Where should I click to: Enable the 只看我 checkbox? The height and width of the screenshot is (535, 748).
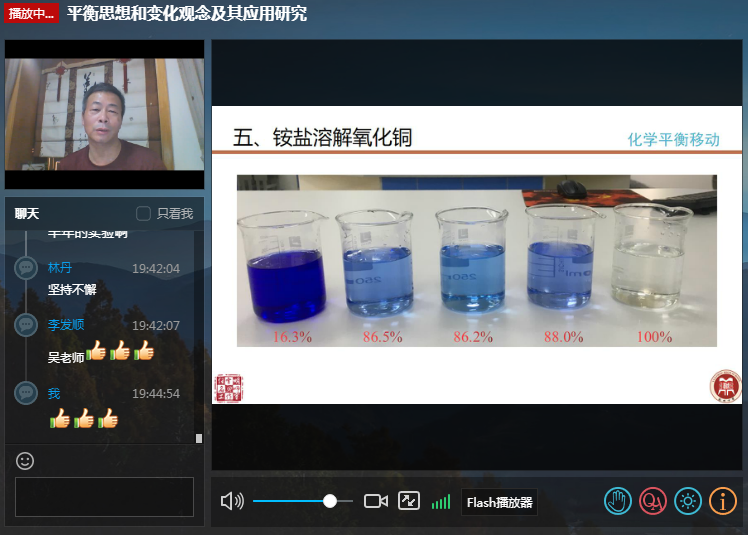tap(144, 214)
